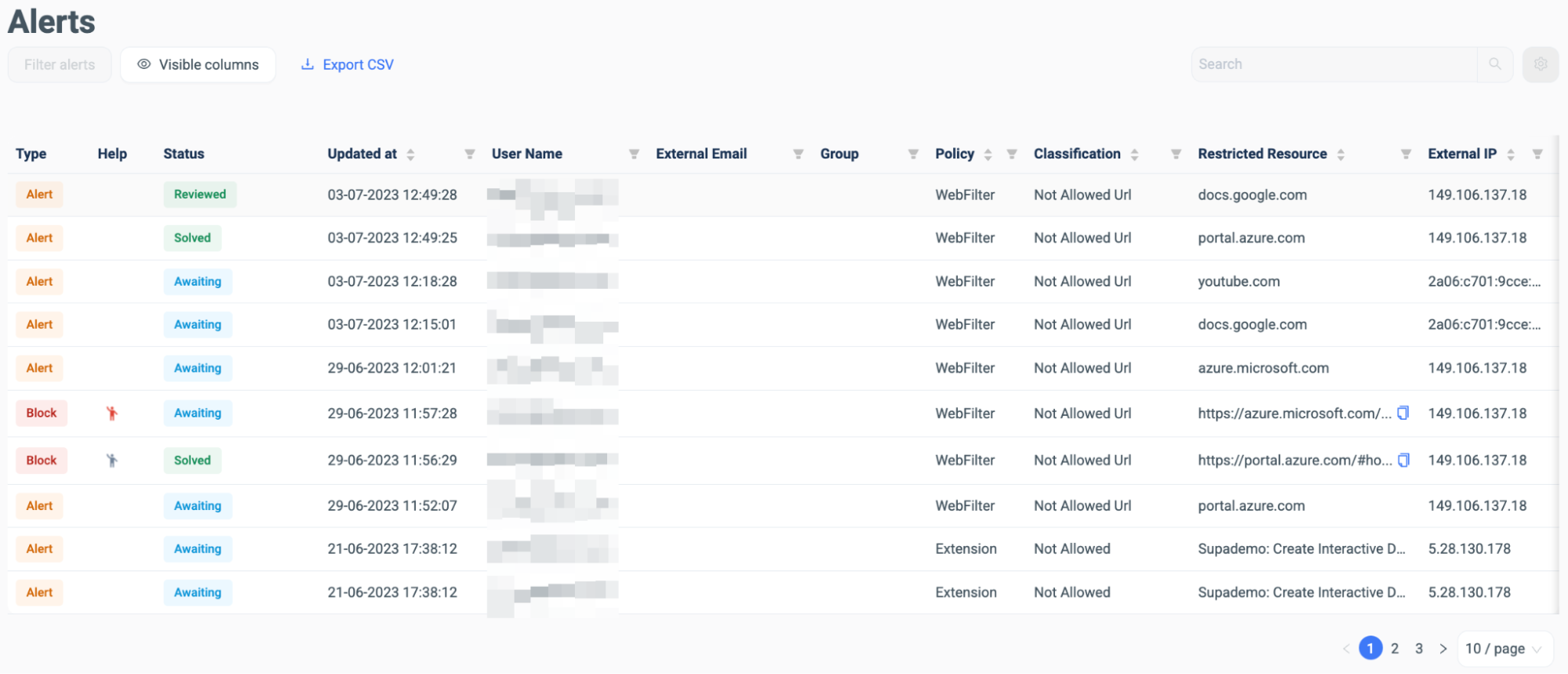Select timestamp 29-06-2023 11:52:07

pyautogui.click(x=392, y=506)
